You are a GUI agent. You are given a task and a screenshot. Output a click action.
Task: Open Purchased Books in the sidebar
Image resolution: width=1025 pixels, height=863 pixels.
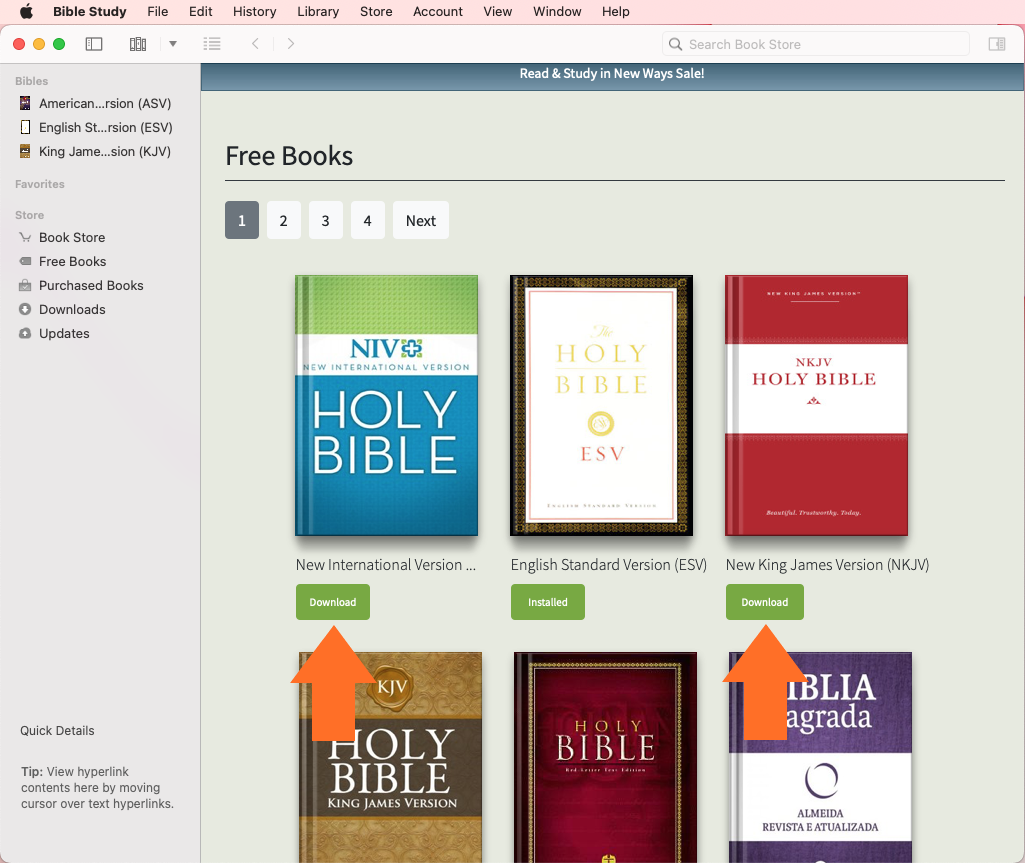[91, 285]
